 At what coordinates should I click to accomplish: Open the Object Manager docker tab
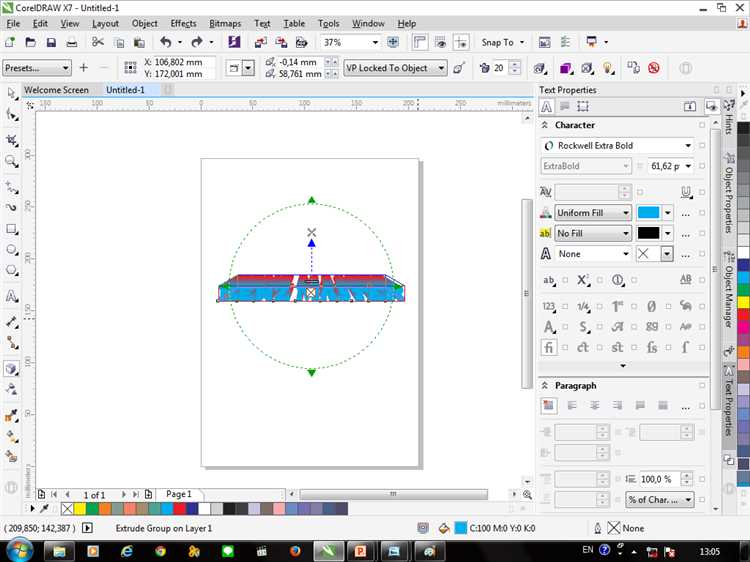(x=728, y=290)
